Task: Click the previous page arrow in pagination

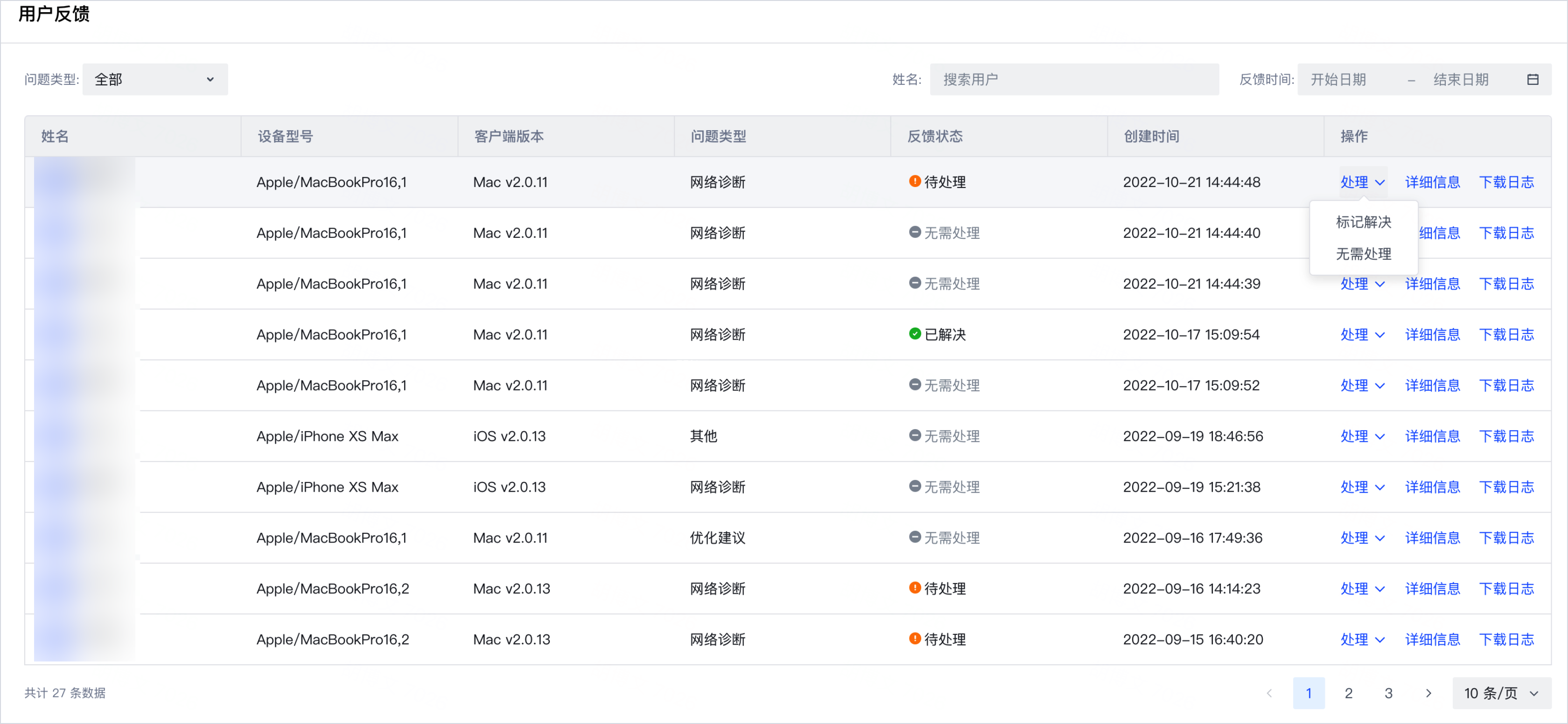Action: point(1269,693)
